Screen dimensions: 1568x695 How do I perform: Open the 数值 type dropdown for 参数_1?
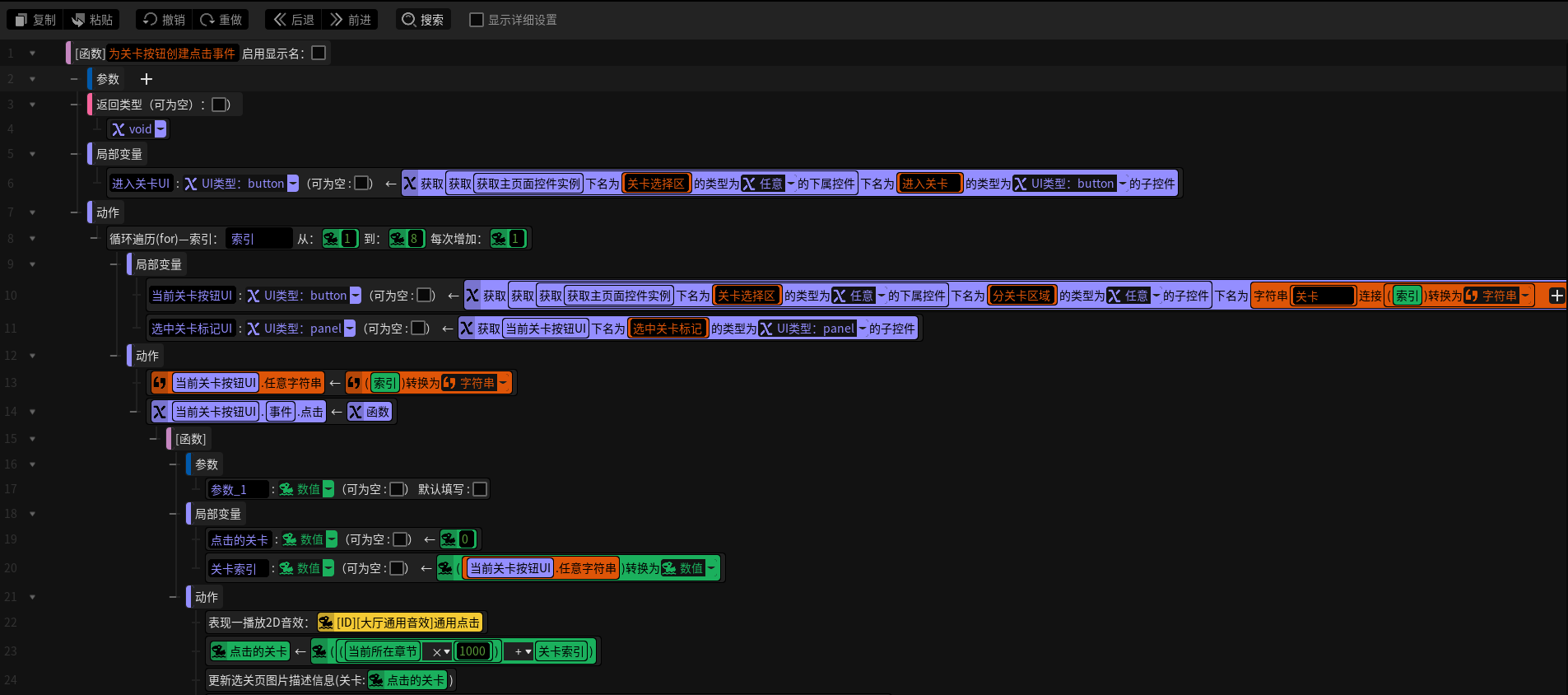[x=328, y=489]
